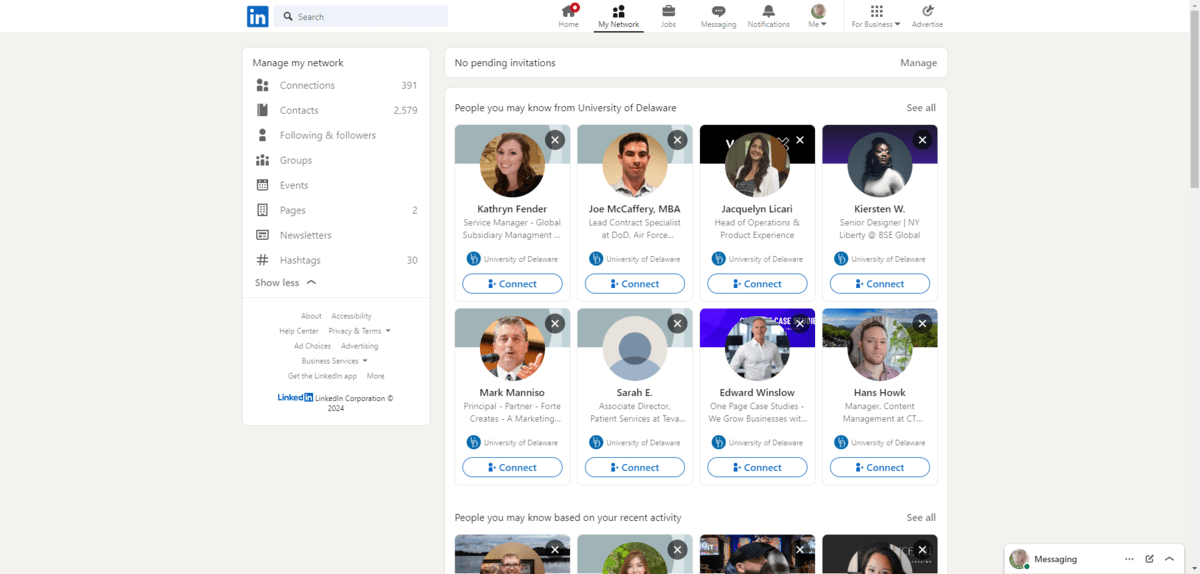The width and height of the screenshot is (1200, 574).
Task: Dismiss Sarah E. suggestion card
Action: [678, 323]
